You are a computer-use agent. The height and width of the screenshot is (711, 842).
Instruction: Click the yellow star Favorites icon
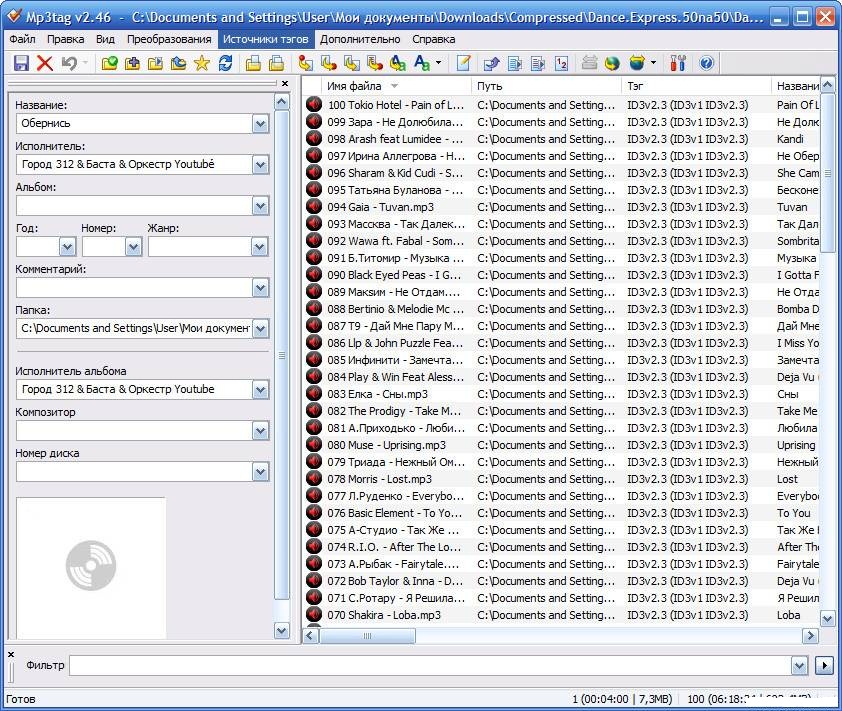click(202, 63)
